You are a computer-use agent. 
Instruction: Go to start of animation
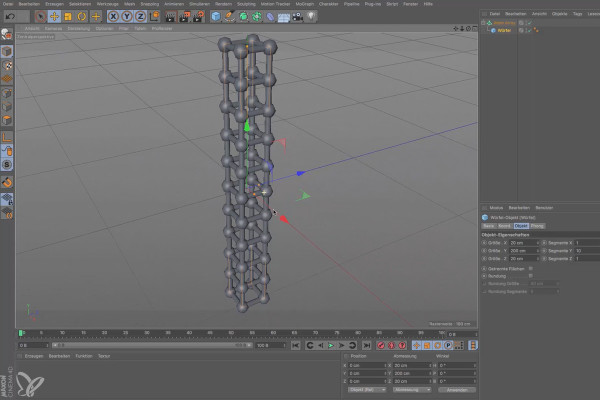[x=296, y=346]
